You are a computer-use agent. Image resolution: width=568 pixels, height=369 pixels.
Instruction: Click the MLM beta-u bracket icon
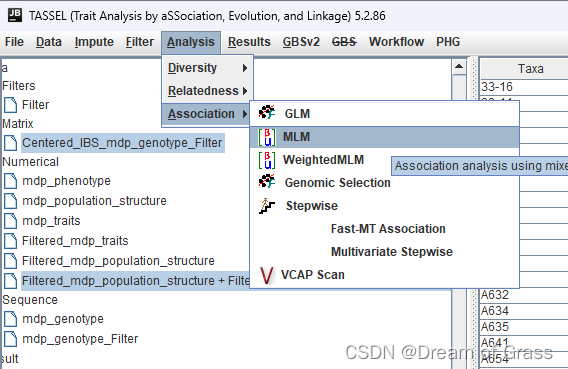click(x=267, y=137)
